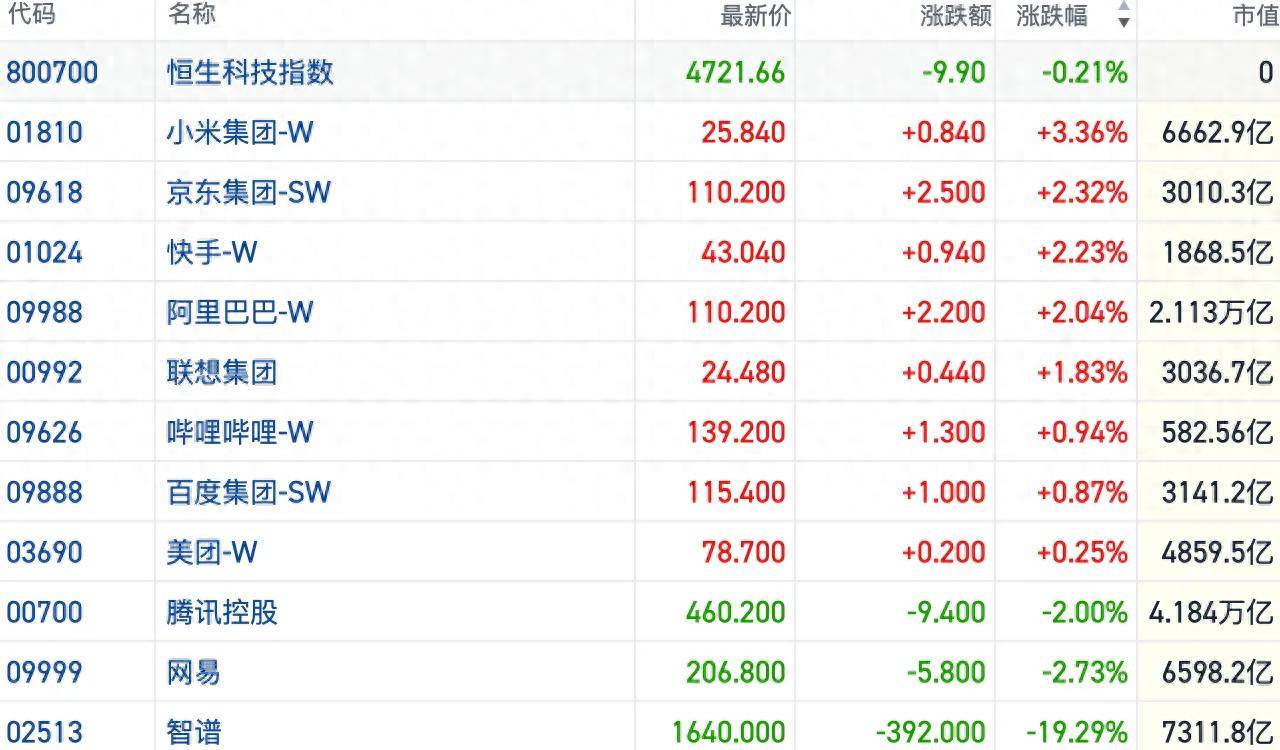
Task: Sort by 市值 column header
Action: pyautogui.click(x=1254, y=16)
